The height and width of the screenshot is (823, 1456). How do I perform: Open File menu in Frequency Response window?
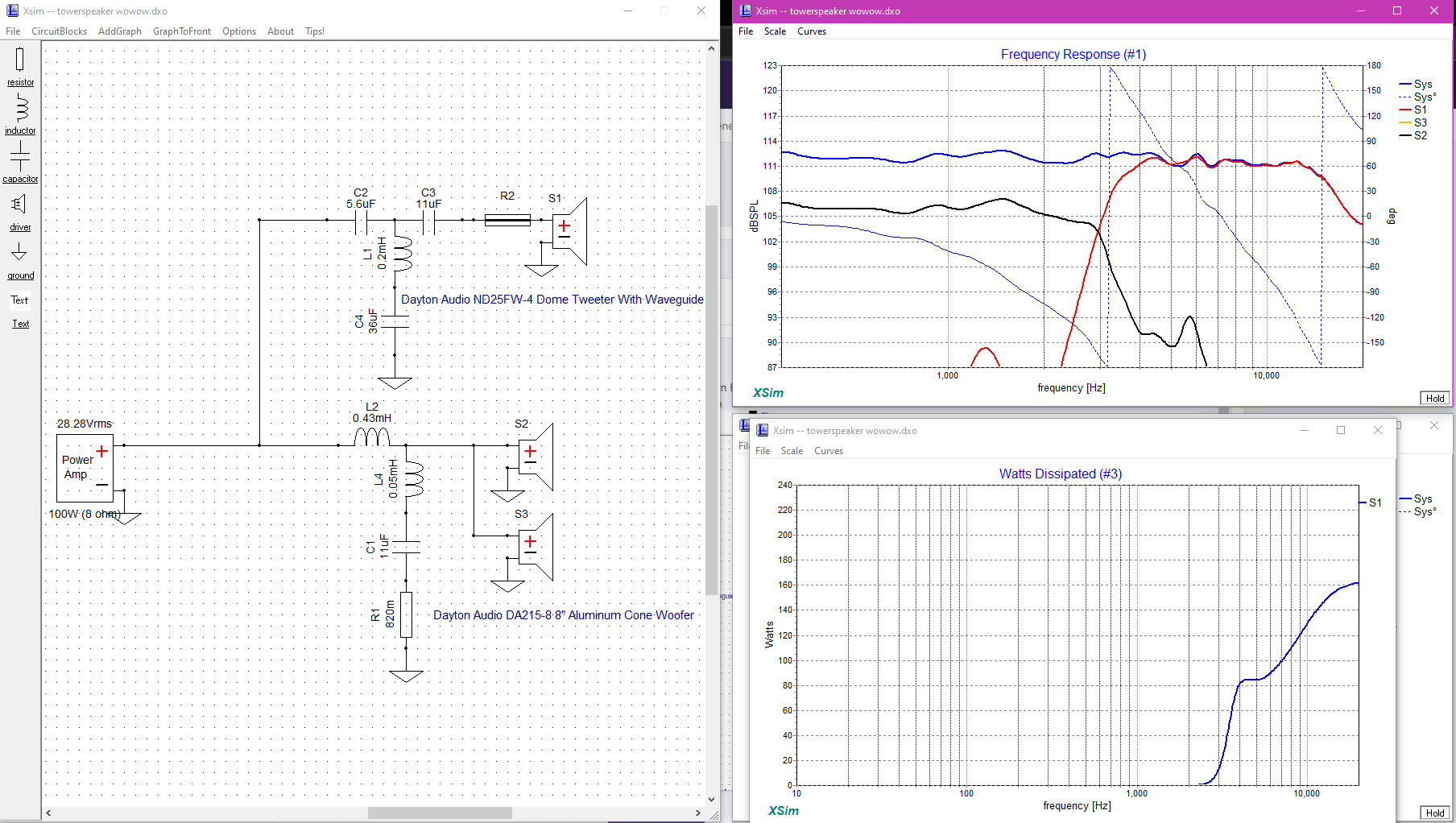746,31
